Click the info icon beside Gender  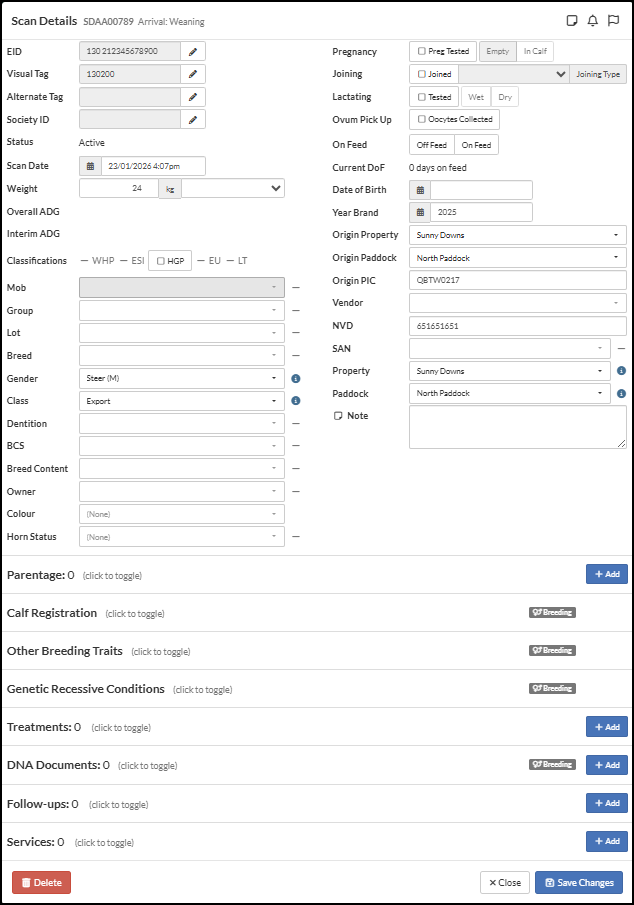point(296,379)
